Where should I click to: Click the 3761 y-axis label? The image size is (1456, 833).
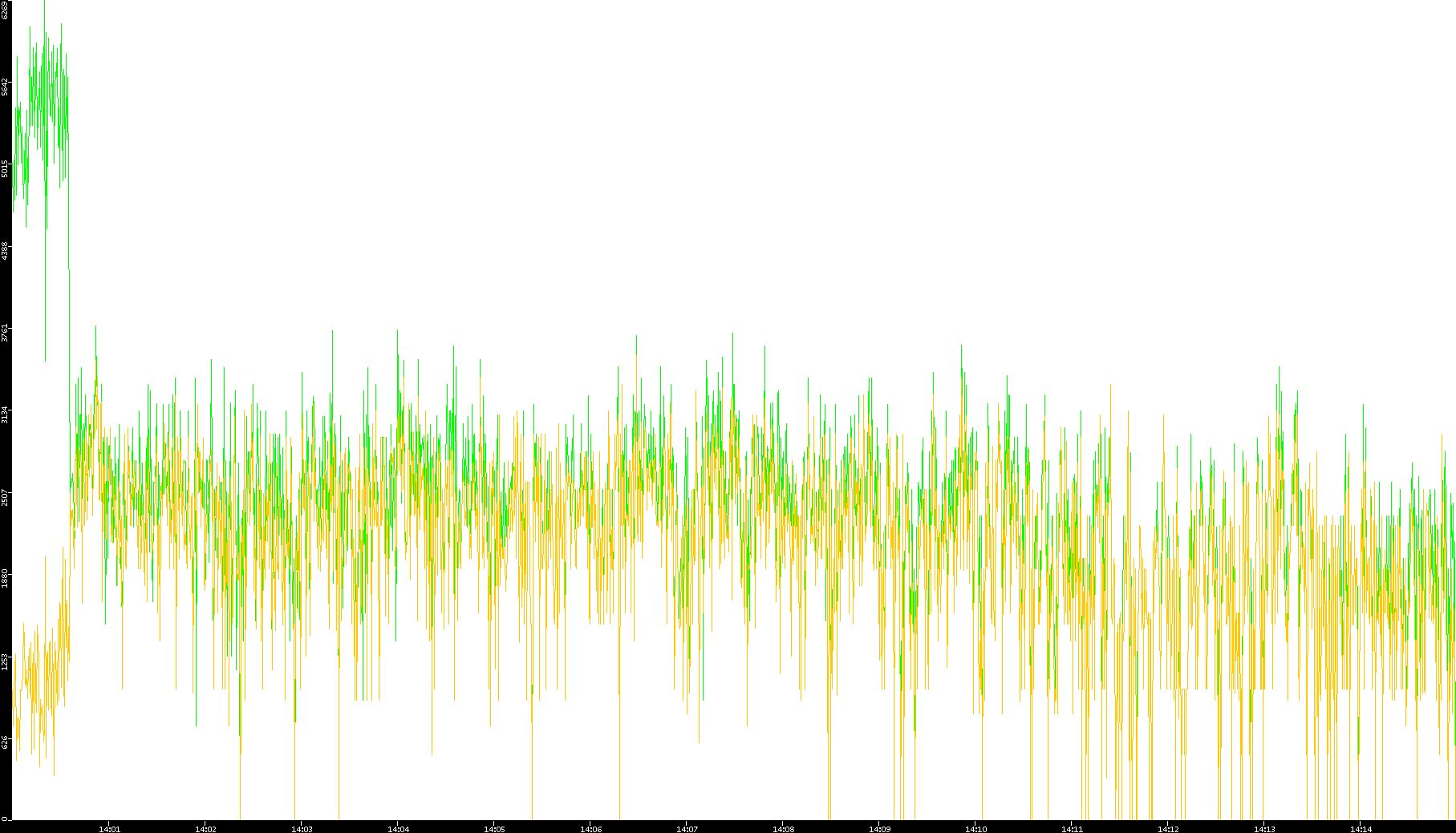(x=5, y=333)
